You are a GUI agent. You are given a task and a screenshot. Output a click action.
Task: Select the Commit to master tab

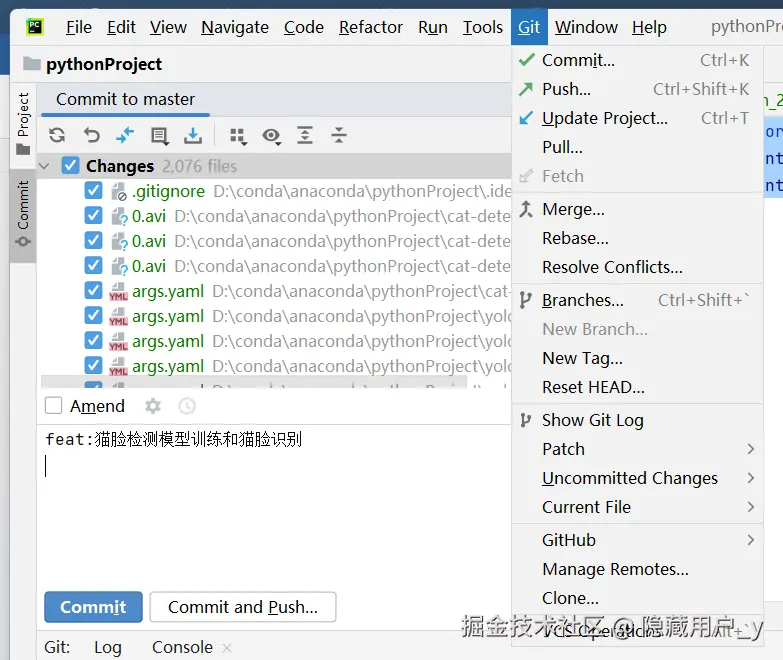(x=125, y=99)
